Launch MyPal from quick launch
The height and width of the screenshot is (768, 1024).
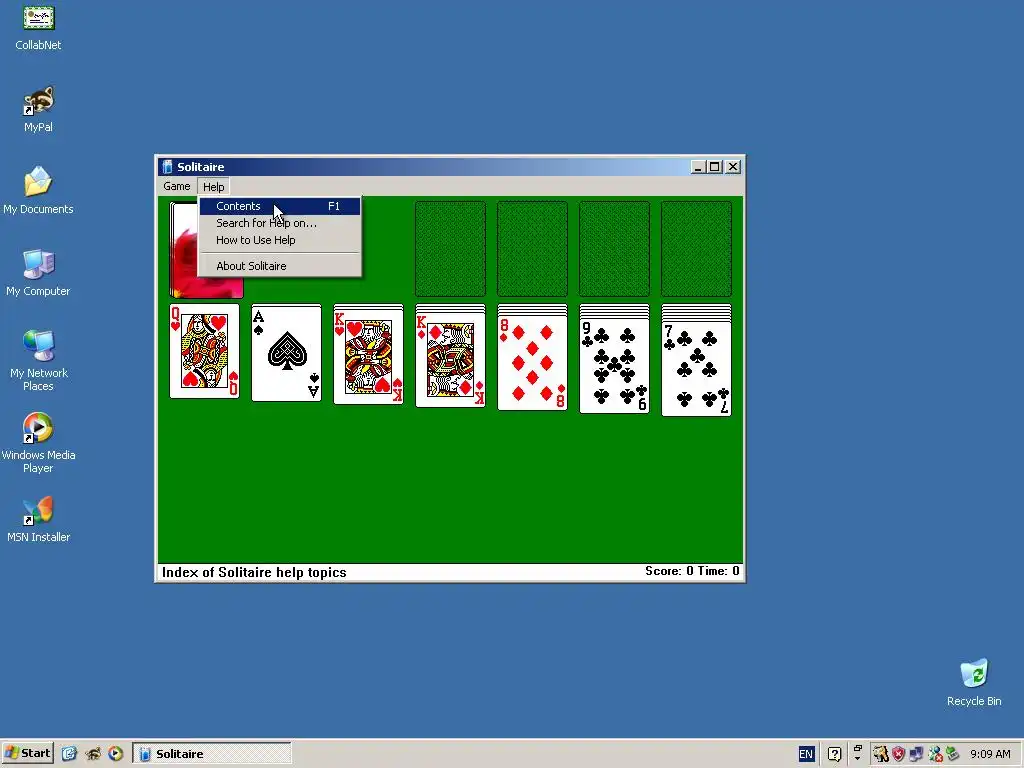pyautogui.click(x=93, y=754)
